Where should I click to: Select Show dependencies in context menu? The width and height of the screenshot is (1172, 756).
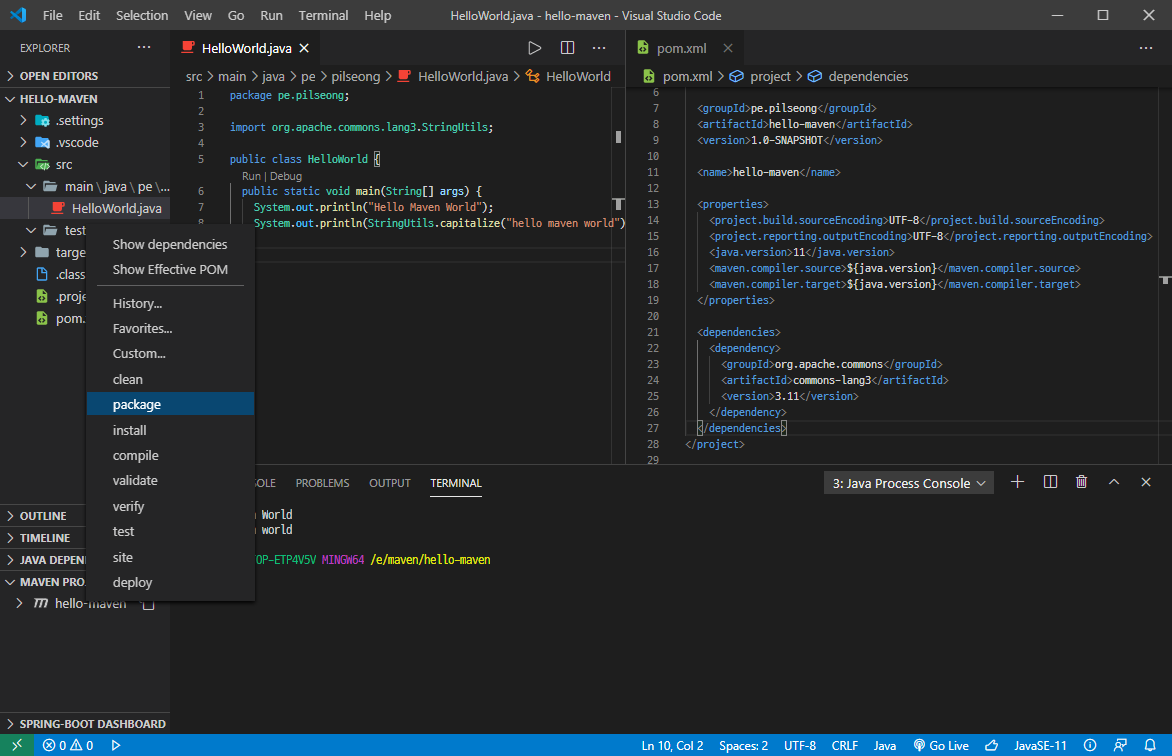click(170, 245)
